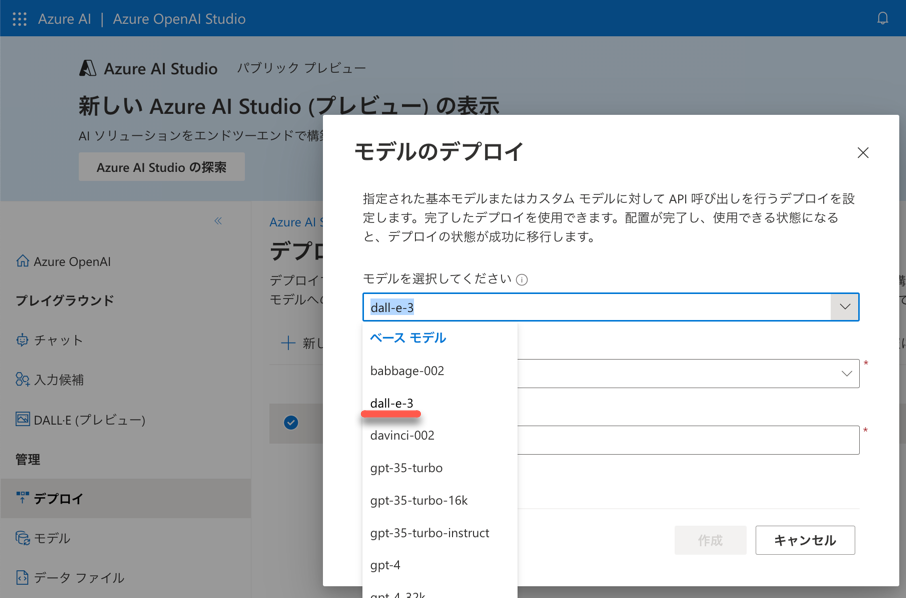Click the DALL·E image icon in sidebar
The width and height of the screenshot is (906, 598).
pyautogui.click(x=23, y=419)
